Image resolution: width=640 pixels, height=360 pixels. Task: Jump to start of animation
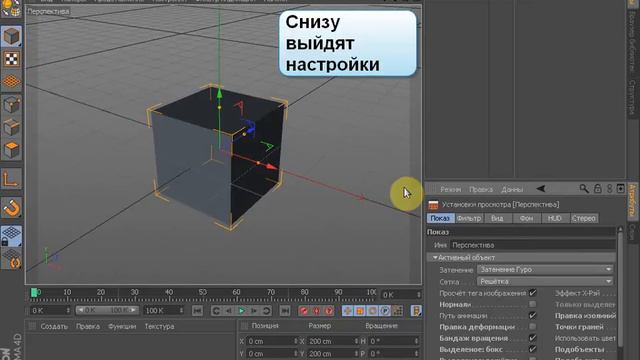pos(198,311)
